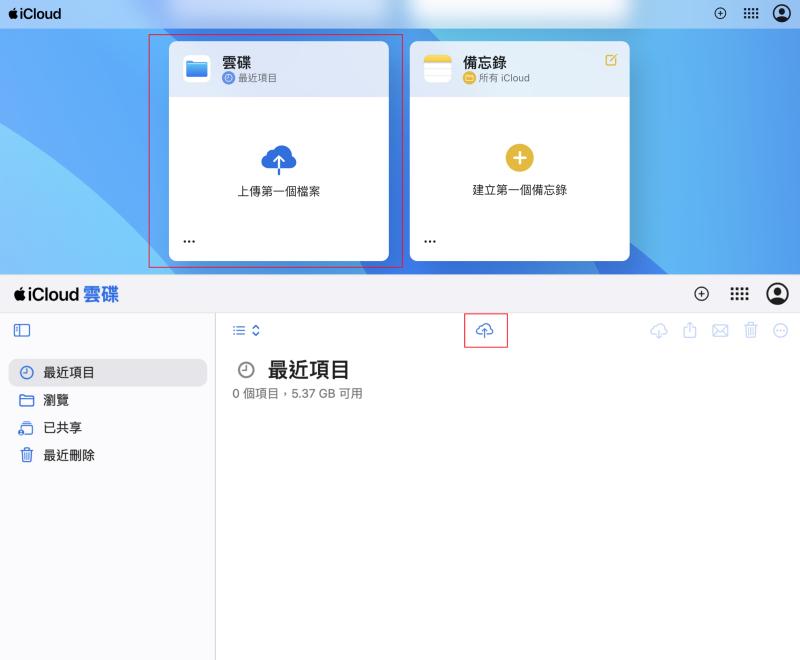Click the compose new note icon on 備忘錄 card
Screen dimensions: 800x660
tap(611, 60)
